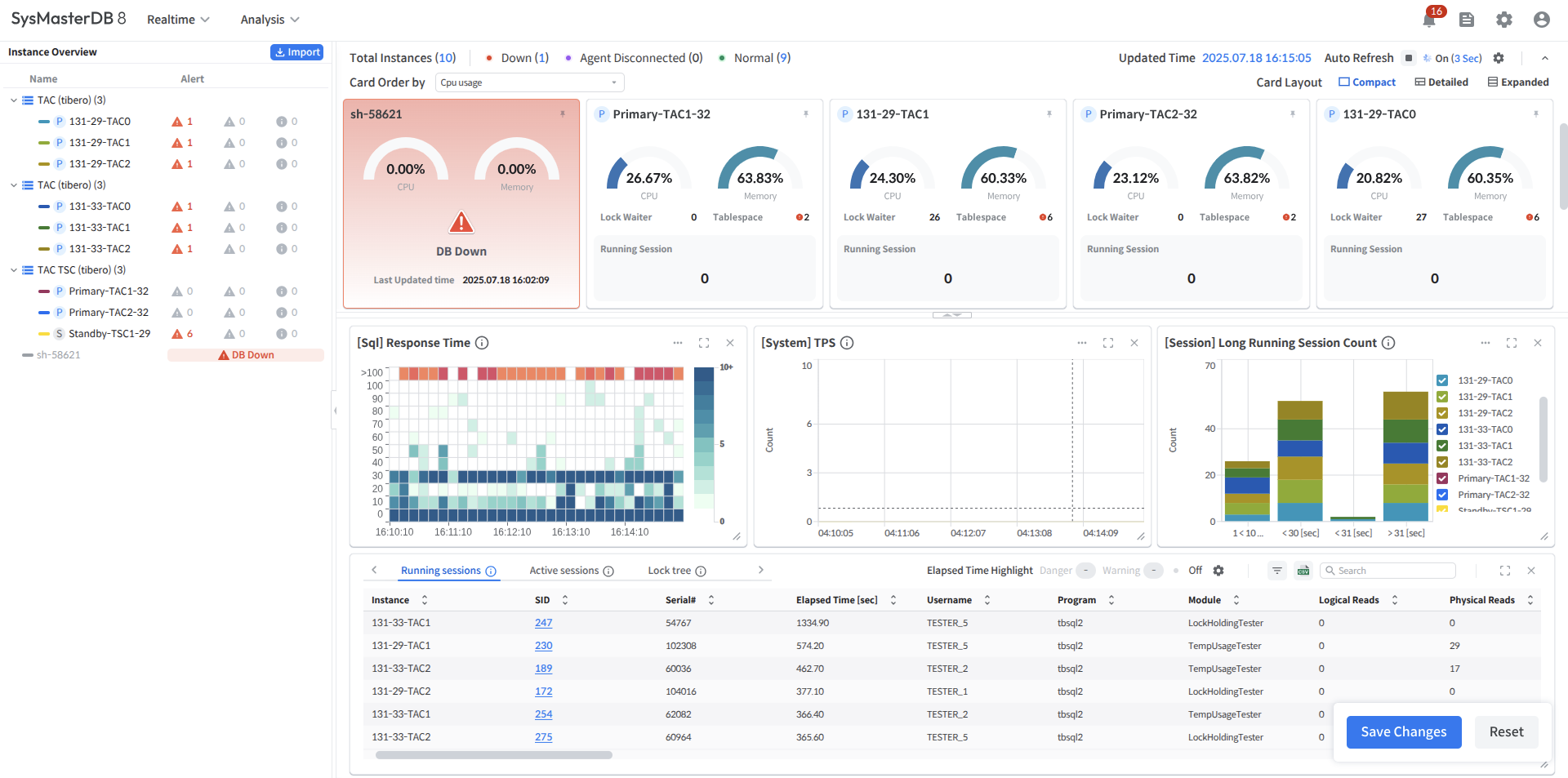Switch to the Lock tree tab
Image resolution: width=1568 pixels, height=778 pixels.
[x=670, y=571]
